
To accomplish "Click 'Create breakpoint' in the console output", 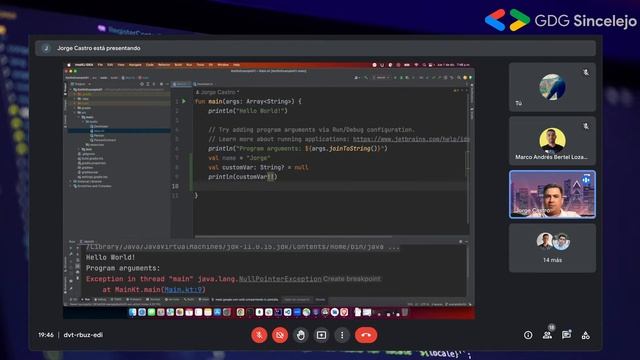I will pyautogui.click(x=351, y=279).
